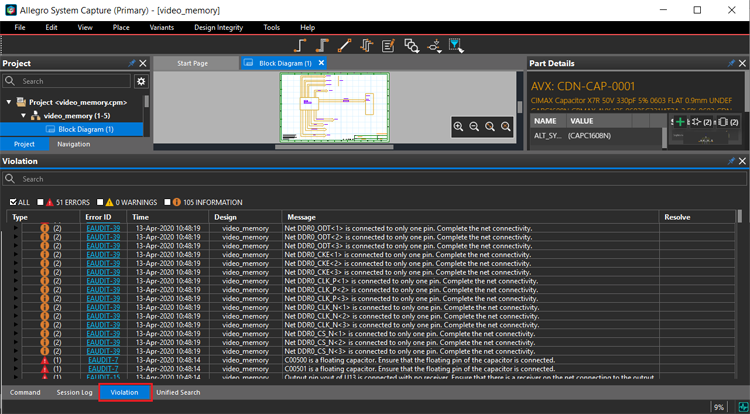Zoom in on the block diagram canvas

pyautogui.click(x=458, y=127)
